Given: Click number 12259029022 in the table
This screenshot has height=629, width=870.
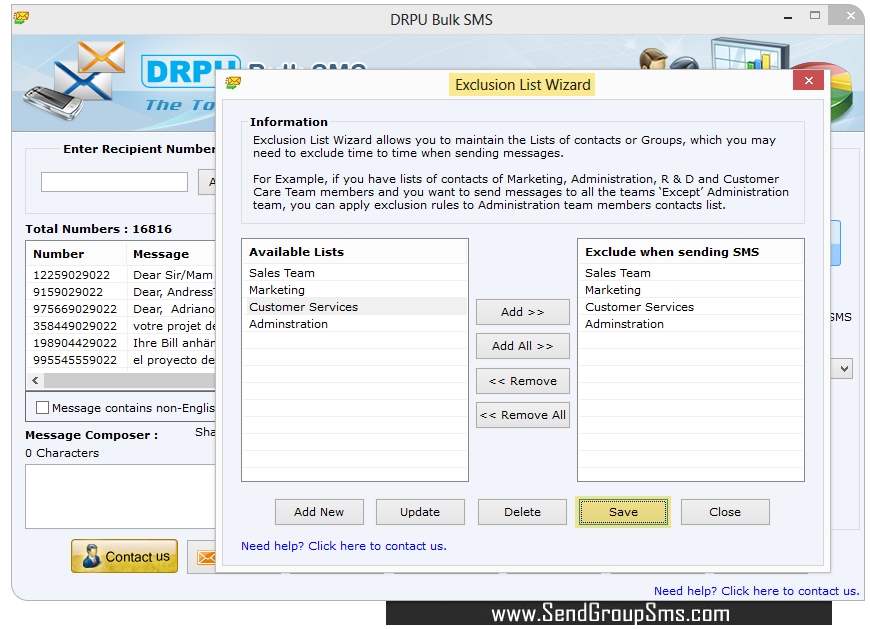Looking at the screenshot, I should (x=72, y=275).
